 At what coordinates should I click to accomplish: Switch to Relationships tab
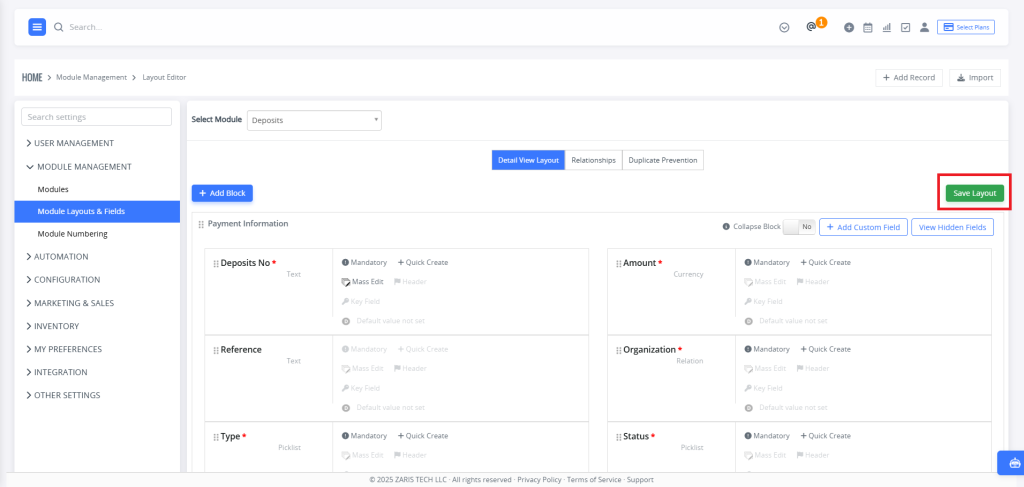pos(594,160)
